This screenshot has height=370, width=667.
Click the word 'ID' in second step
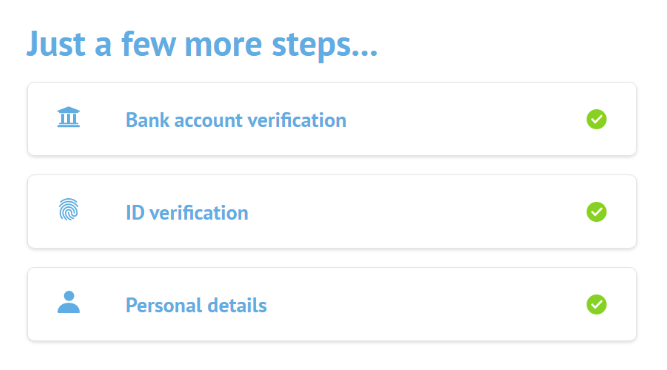coord(135,213)
